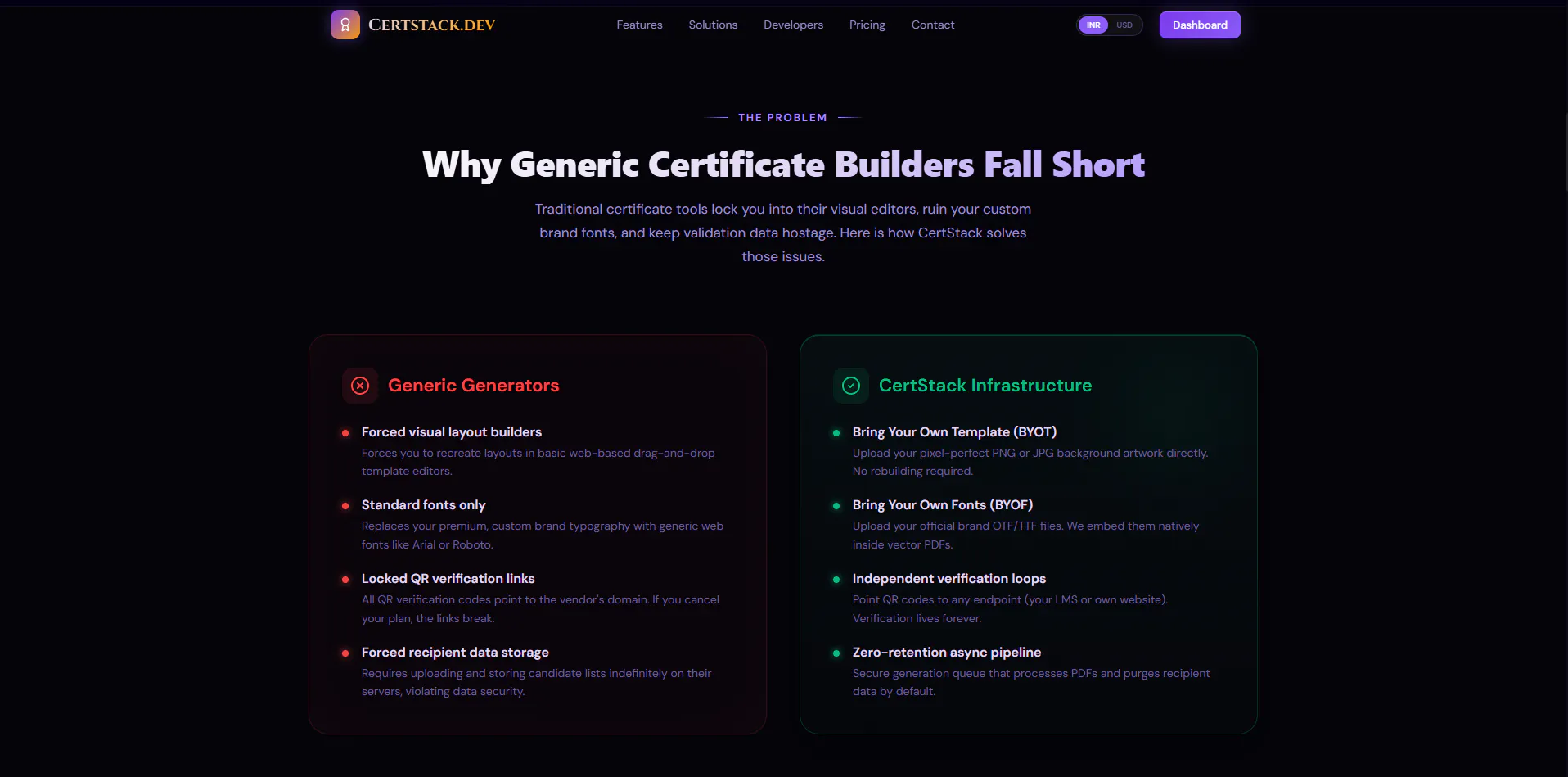Click green bullet next to 'Bring Your Own Fonts'
Viewport: 1568px width, 777px height.
pyautogui.click(x=836, y=506)
